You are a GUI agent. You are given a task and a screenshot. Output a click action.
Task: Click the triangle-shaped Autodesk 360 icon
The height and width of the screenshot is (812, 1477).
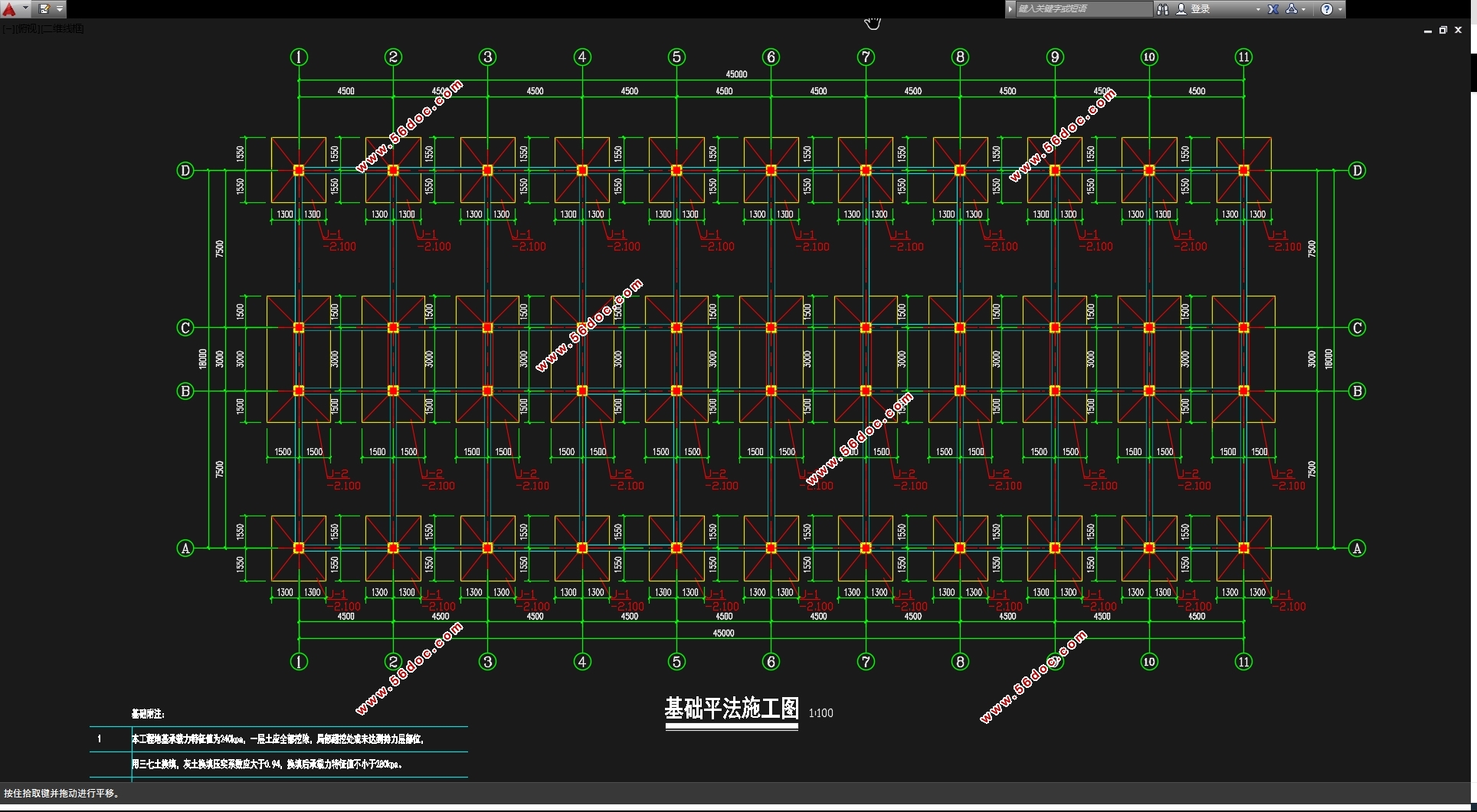pyautogui.click(x=1292, y=9)
